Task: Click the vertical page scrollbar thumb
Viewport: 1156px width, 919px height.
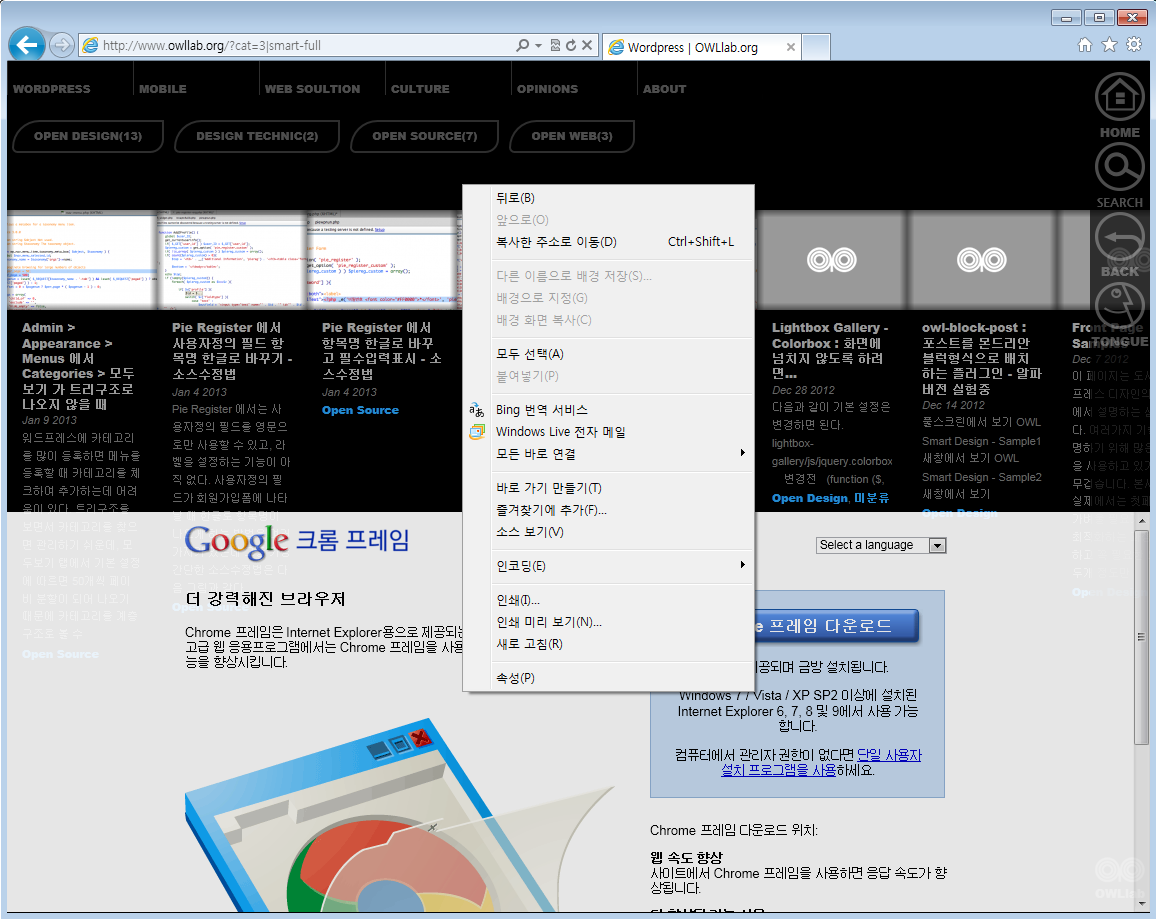Action: coord(1141,640)
